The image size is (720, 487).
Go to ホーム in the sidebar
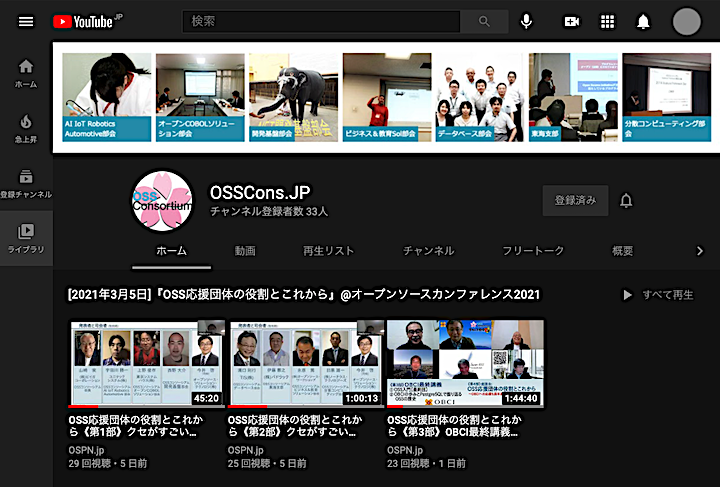26,73
